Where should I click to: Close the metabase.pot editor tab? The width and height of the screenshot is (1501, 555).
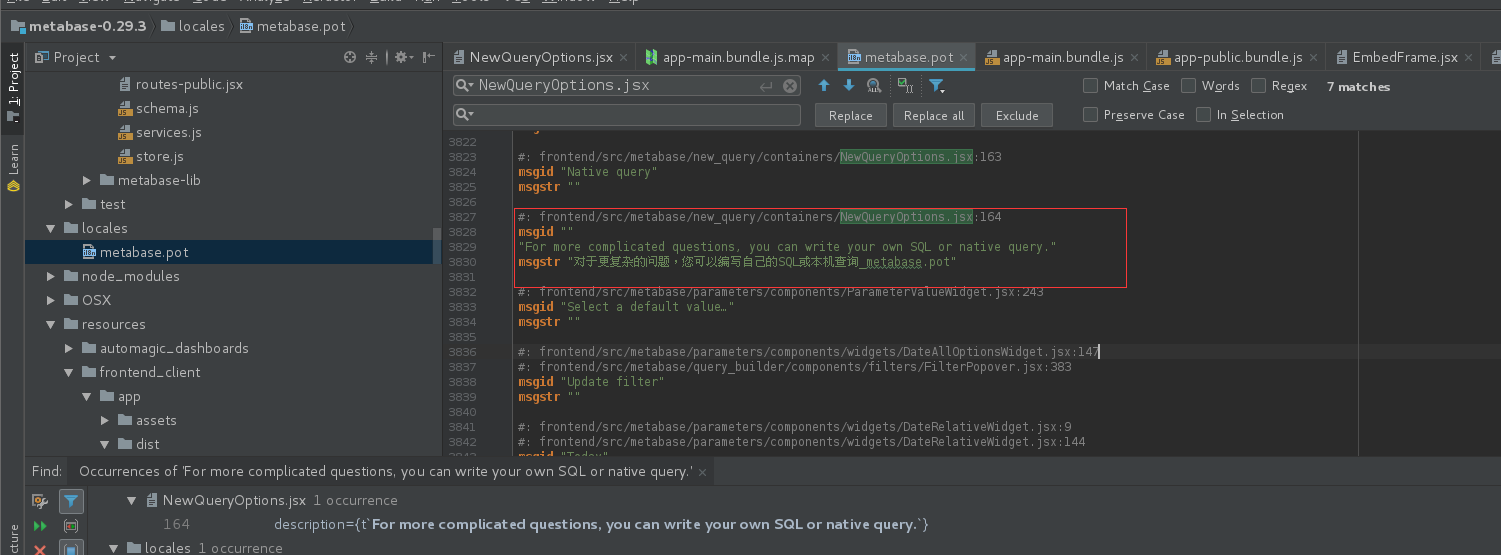(x=965, y=59)
